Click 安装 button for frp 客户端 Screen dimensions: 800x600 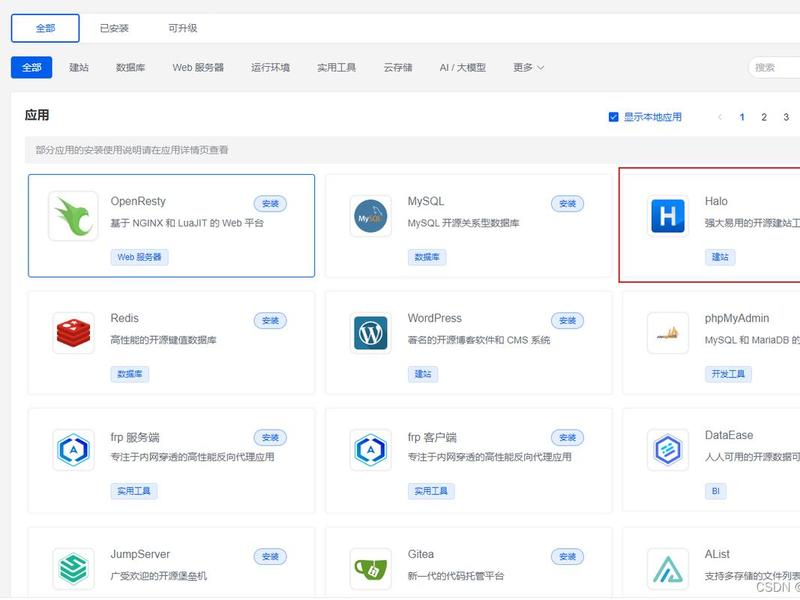[x=567, y=437]
